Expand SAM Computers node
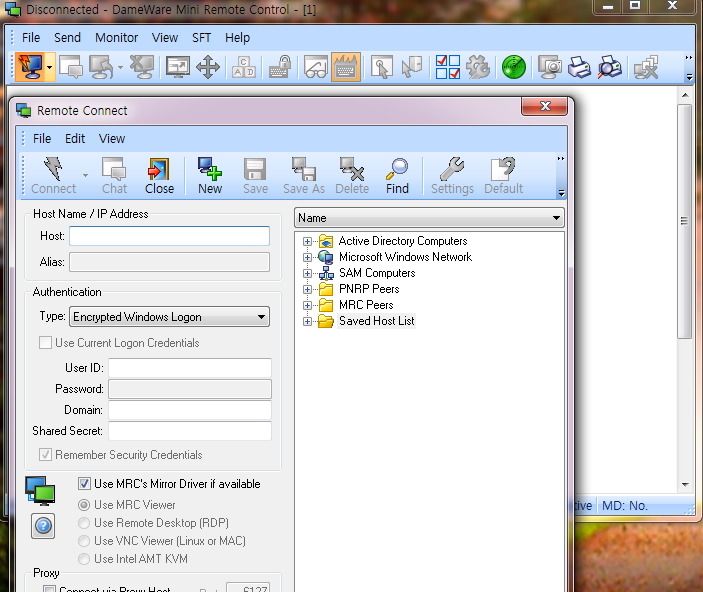Viewport: 703px width, 592px height. (x=307, y=274)
